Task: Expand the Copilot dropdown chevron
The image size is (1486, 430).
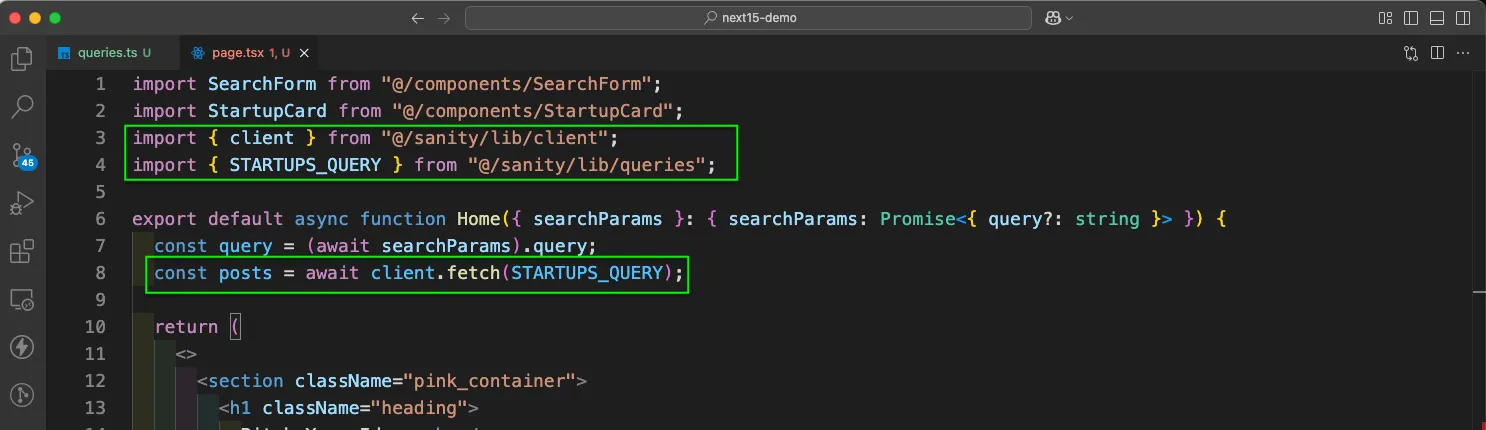Action: (1069, 18)
